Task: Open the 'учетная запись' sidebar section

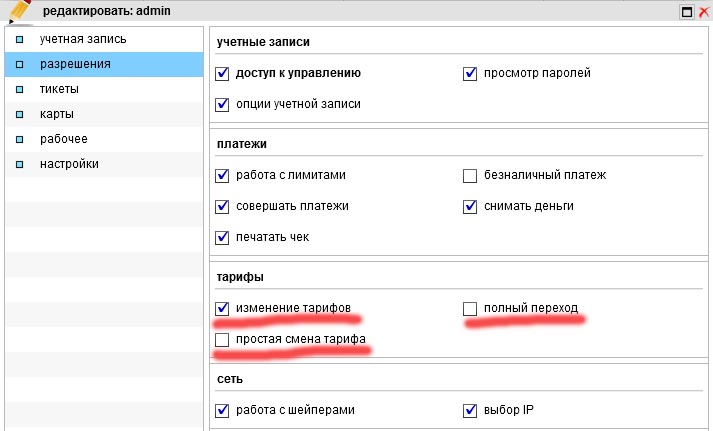Action: (x=83, y=40)
